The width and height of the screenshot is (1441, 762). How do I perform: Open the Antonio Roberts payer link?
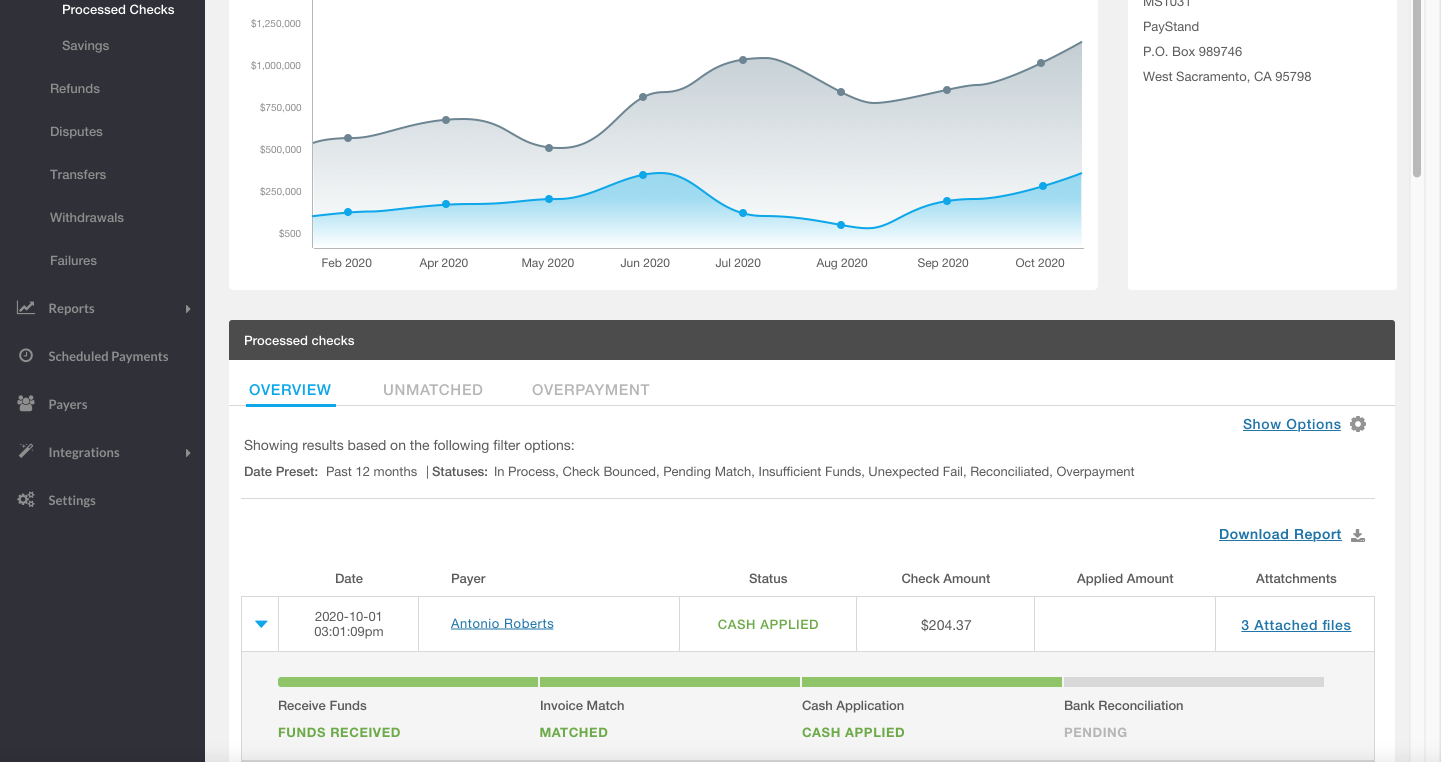(502, 624)
